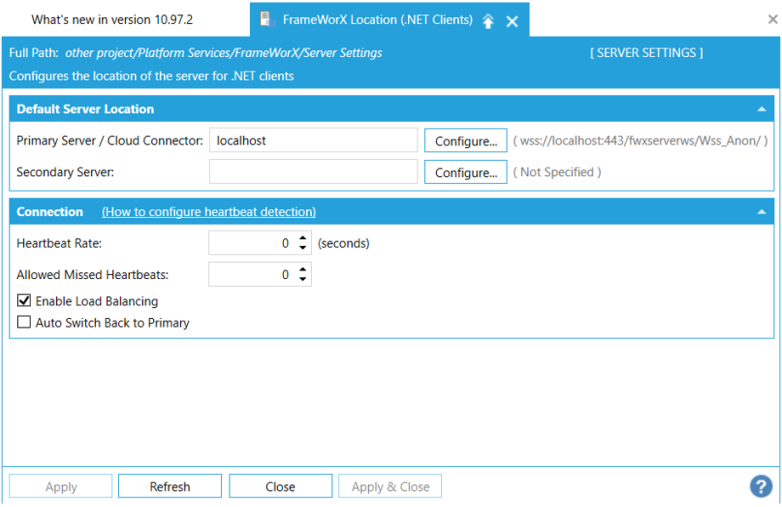Click the Primary Server input field

coord(313,141)
